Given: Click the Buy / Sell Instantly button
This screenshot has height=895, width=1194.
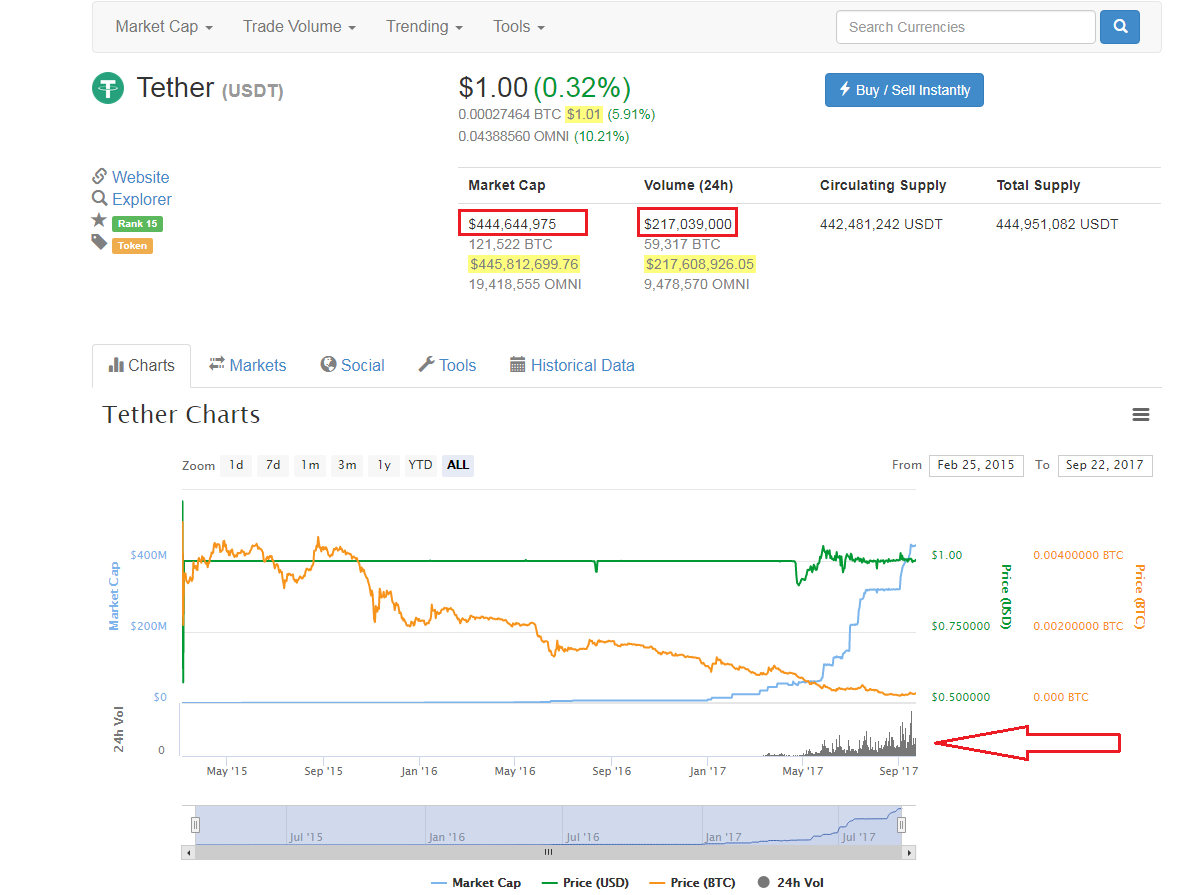Looking at the screenshot, I should click(x=904, y=90).
